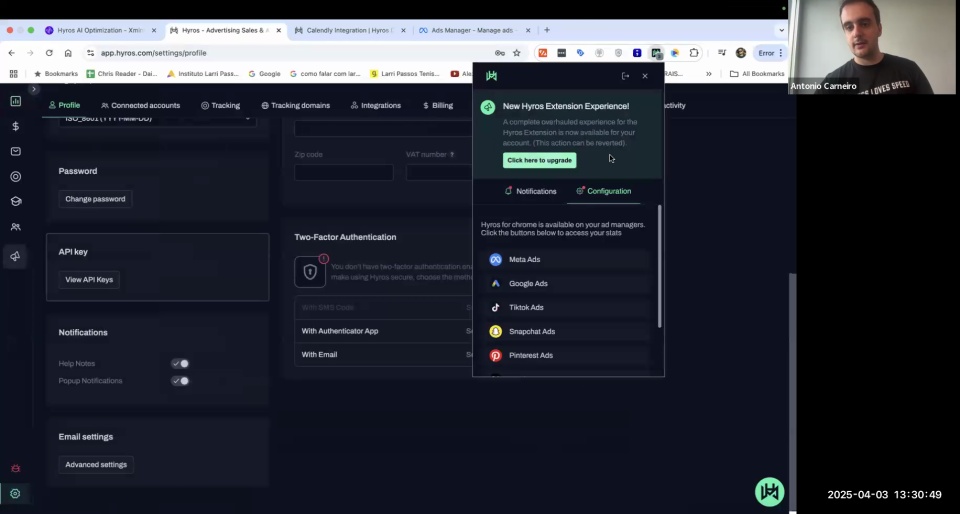Go to the Tracking domains tab
Viewport: 960px width, 514px height.
[295, 105]
